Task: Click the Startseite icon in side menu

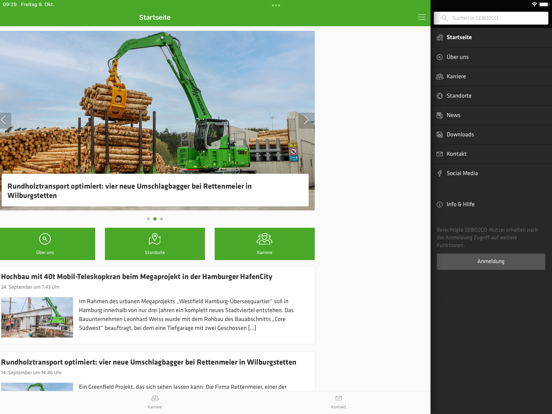Action: [x=439, y=37]
